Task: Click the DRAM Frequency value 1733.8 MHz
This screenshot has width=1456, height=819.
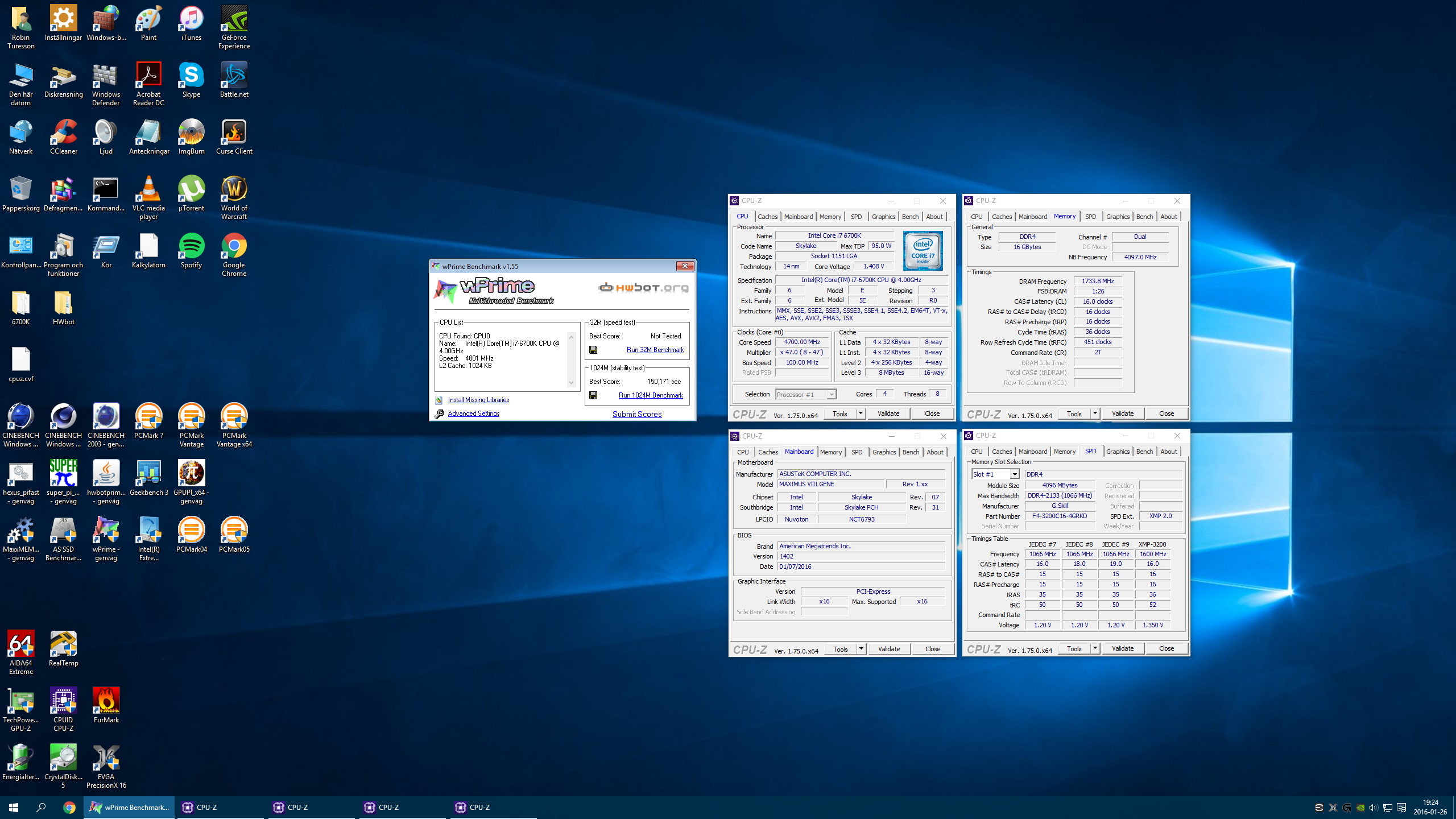Action: (x=1098, y=281)
